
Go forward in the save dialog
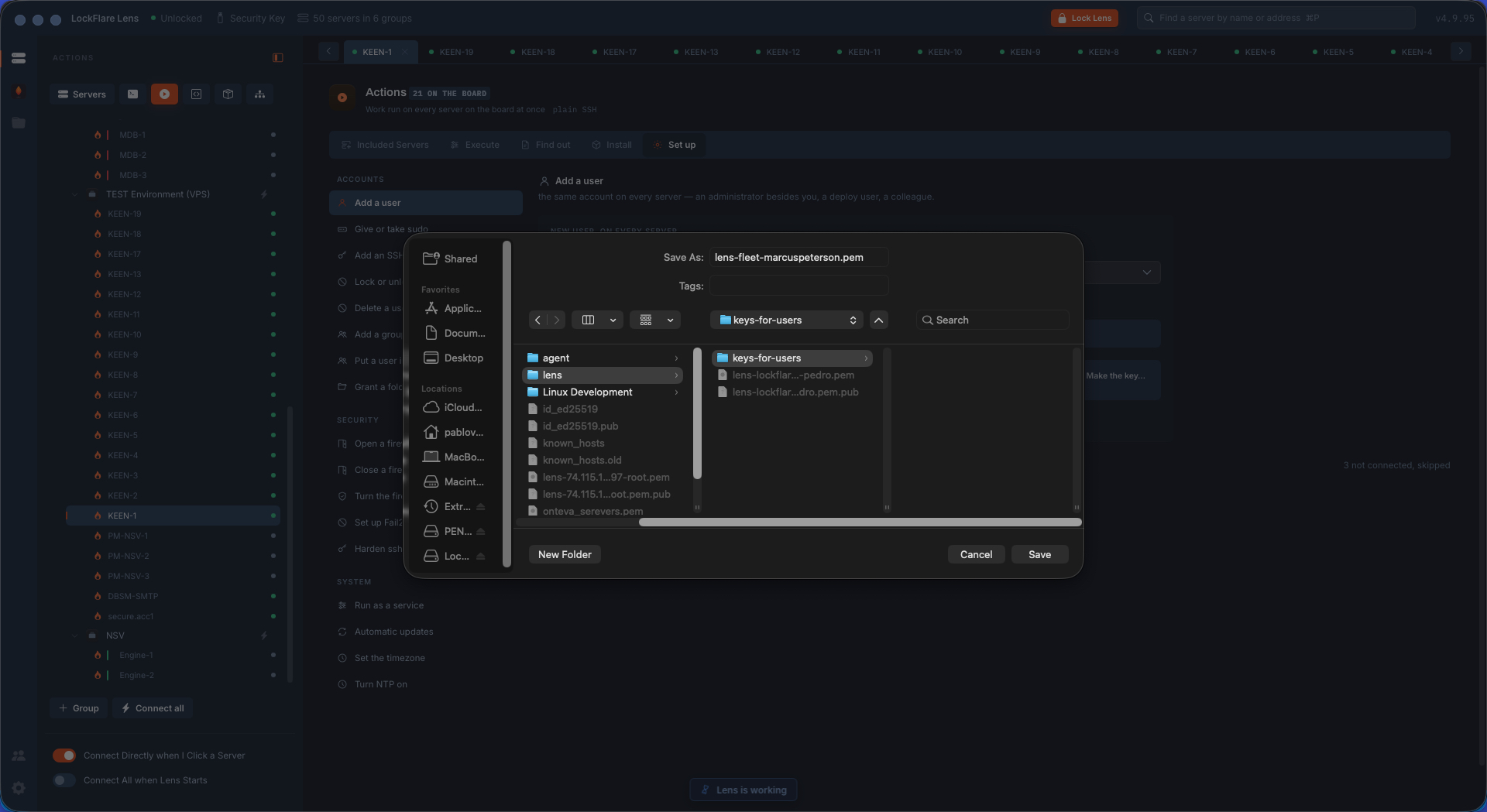(x=557, y=320)
